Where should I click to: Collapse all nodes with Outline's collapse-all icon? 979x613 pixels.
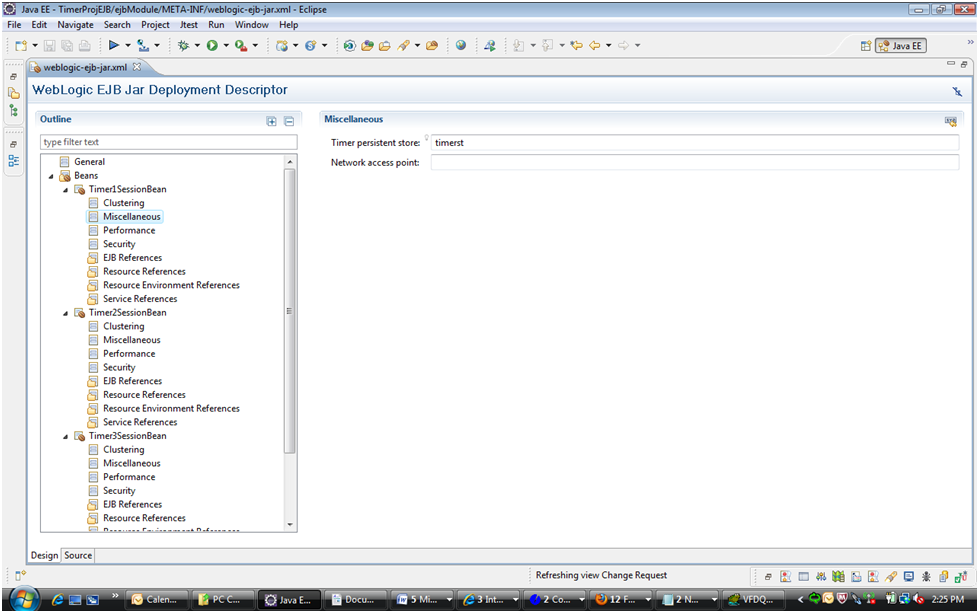tap(289, 120)
